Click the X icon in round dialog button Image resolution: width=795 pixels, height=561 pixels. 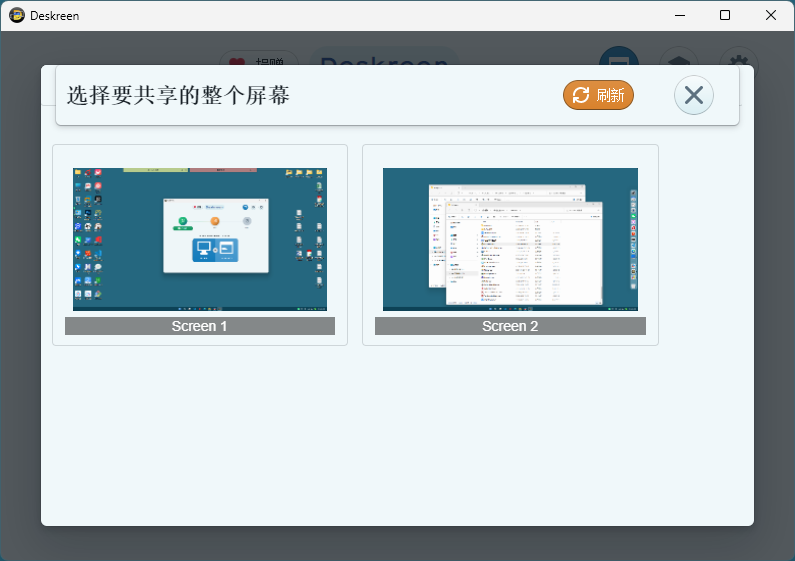[693, 95]
